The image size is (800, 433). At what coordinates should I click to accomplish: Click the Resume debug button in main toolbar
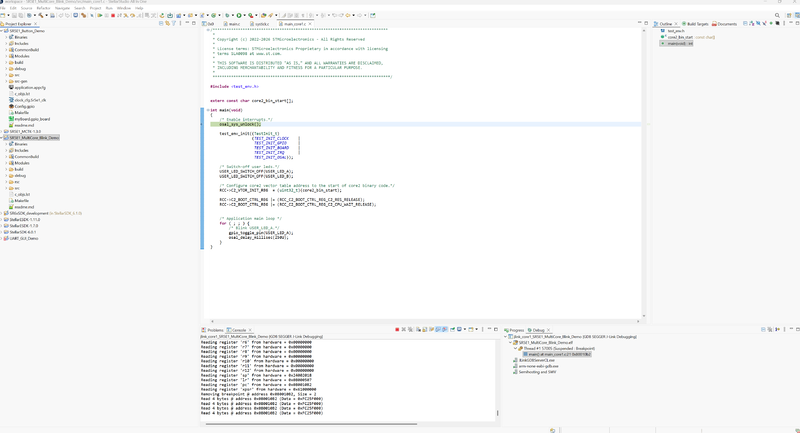click(99, 15)
